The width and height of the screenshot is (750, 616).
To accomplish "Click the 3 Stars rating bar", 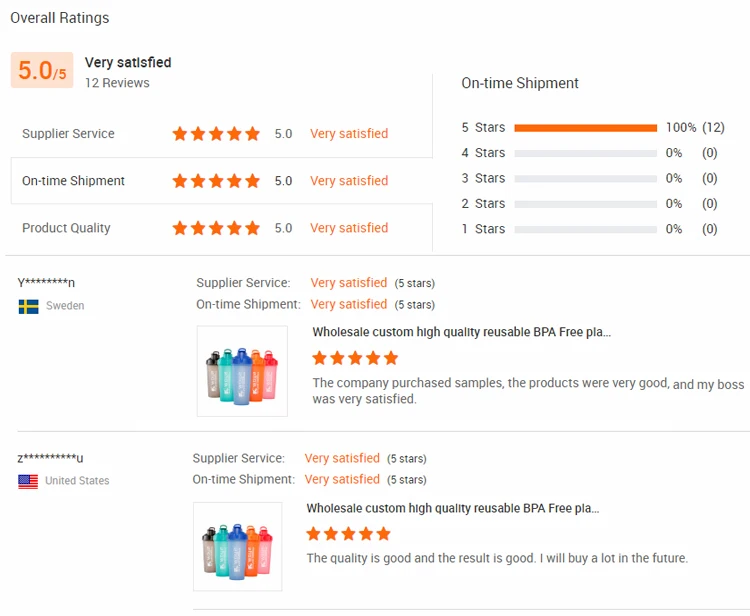I will click(585, 178).
